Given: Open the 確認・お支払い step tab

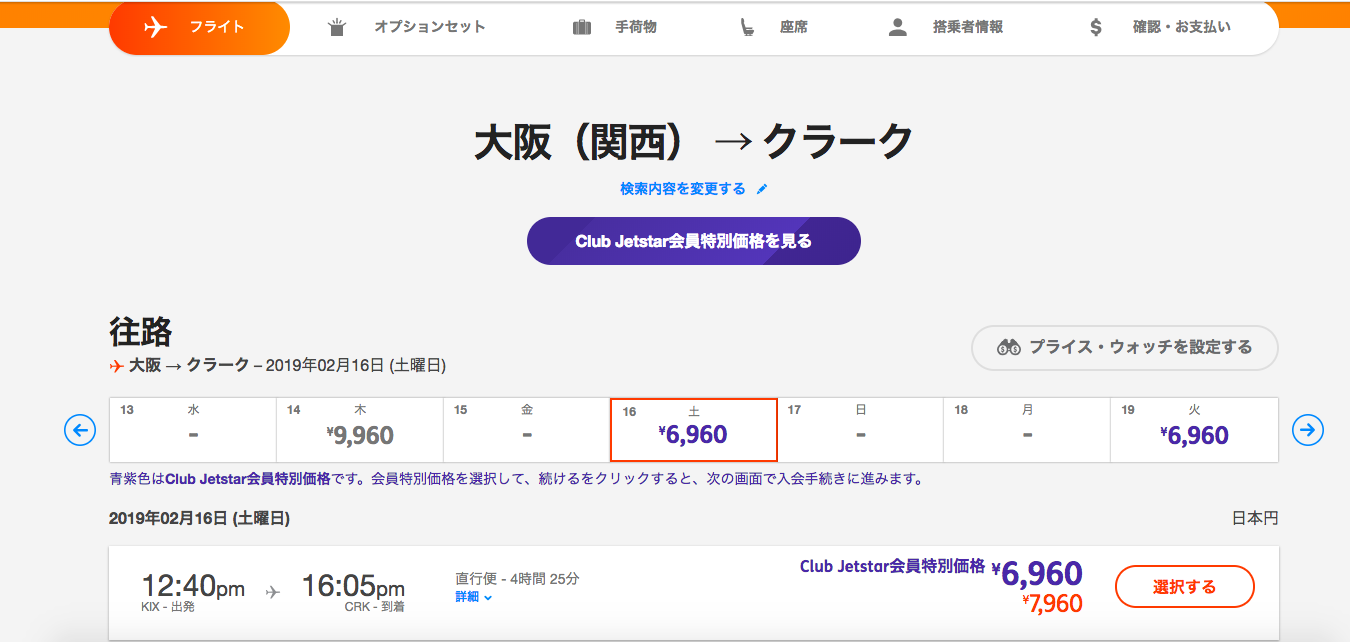Looking at the screenshot, I should 1160,27.
